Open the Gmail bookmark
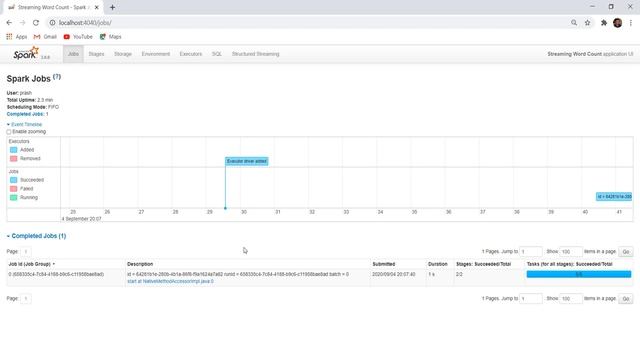Image resolution: width=640 pixels, height=360 pixels. click(x=45, y=37)
